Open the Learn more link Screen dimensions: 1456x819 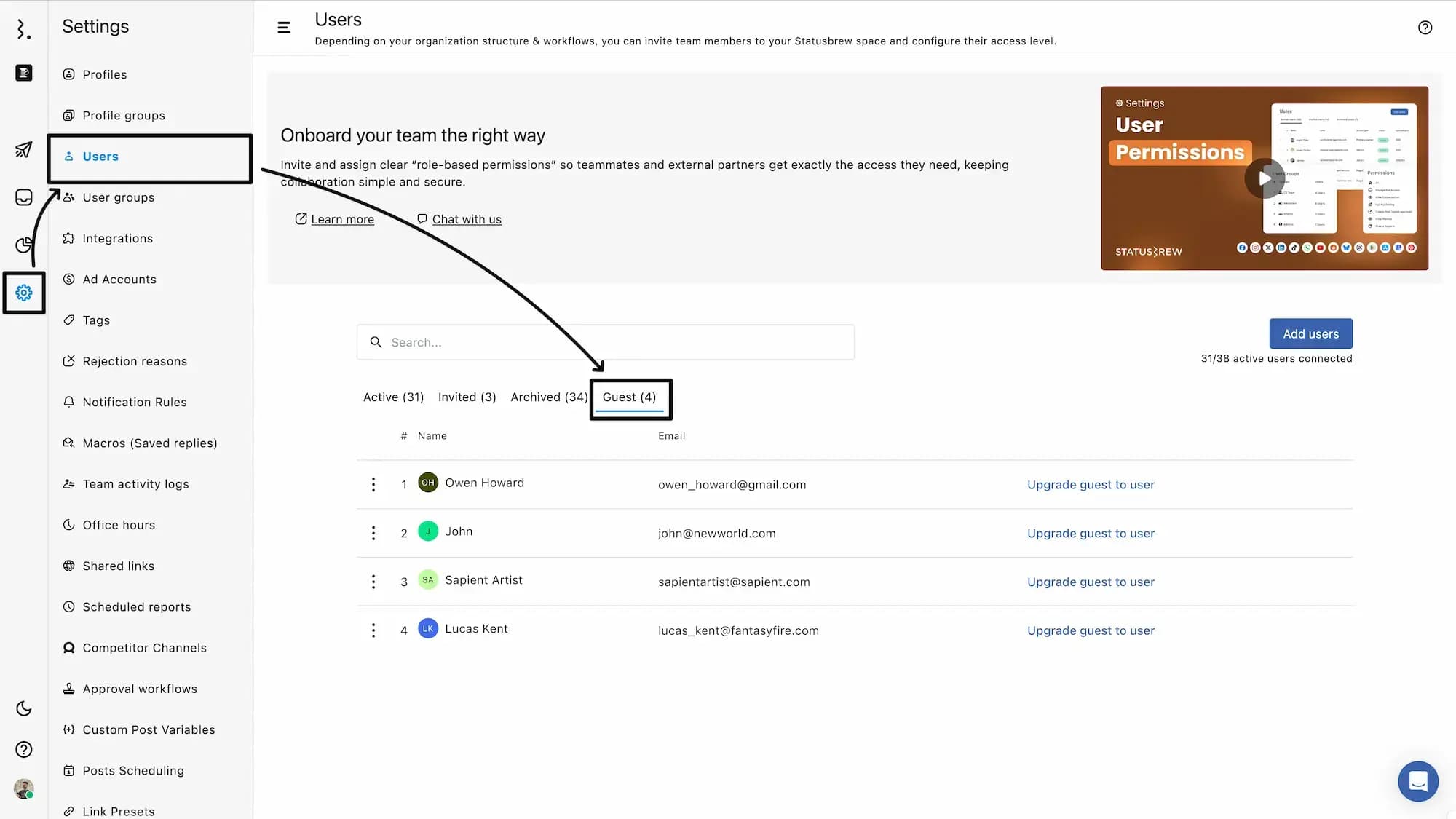[x=342, y=219]
